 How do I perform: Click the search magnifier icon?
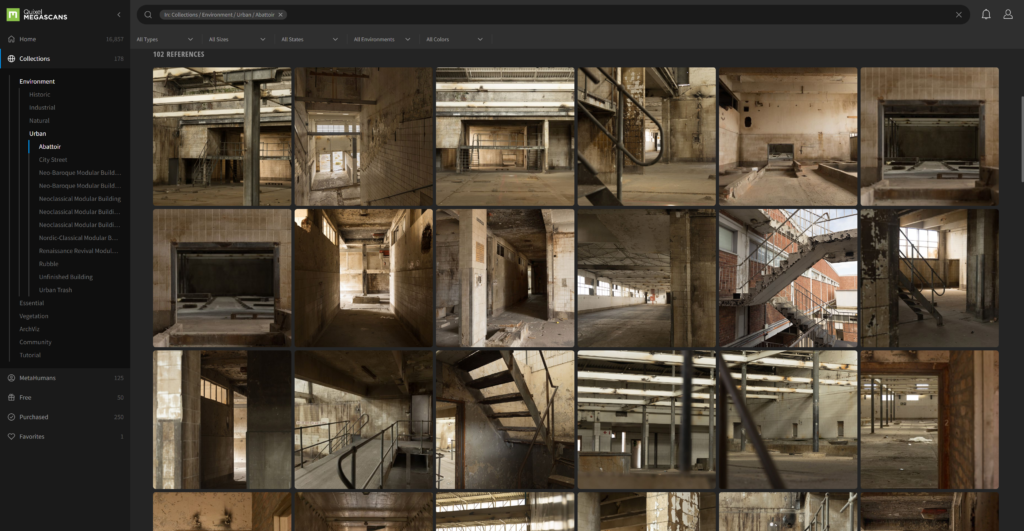pos(148,15)
